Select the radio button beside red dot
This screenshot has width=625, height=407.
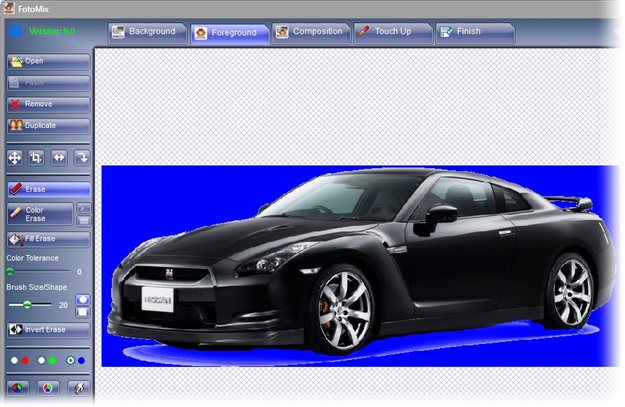(14, 361)
